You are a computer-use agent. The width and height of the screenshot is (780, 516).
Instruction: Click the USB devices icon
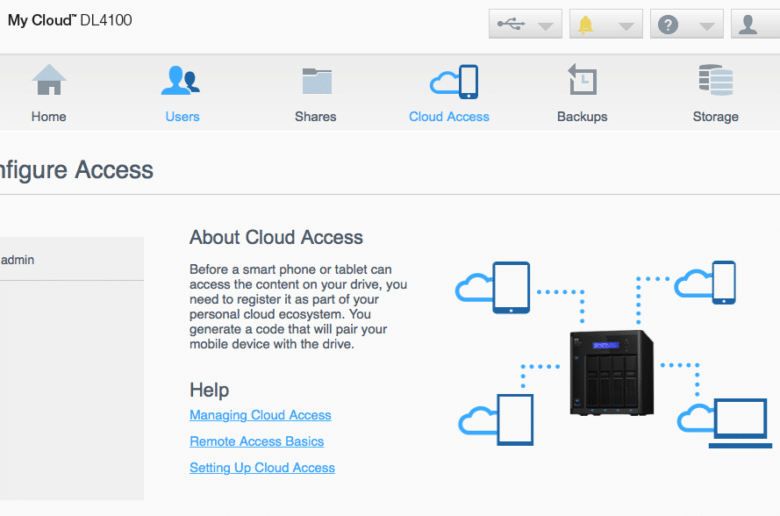click(x=511, y=23)
